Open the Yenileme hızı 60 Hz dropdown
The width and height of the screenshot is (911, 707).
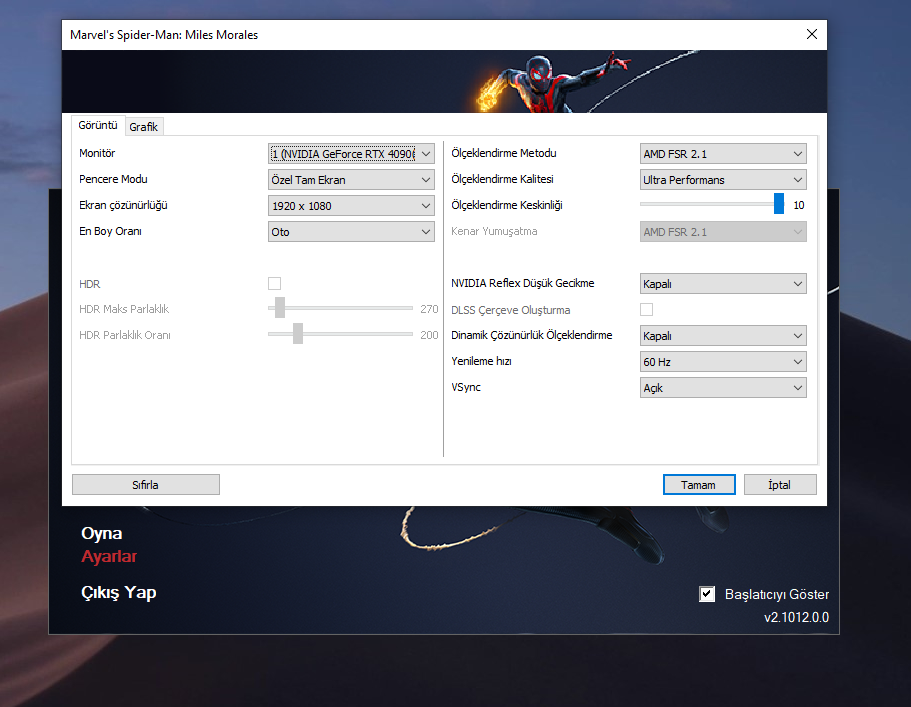click(x=723, y=362)
